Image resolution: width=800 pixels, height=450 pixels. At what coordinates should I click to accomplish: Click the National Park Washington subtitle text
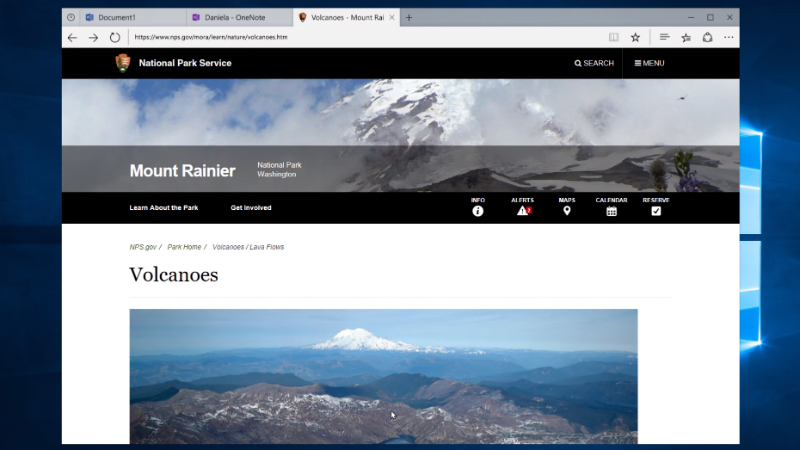(x=279, y=170)
